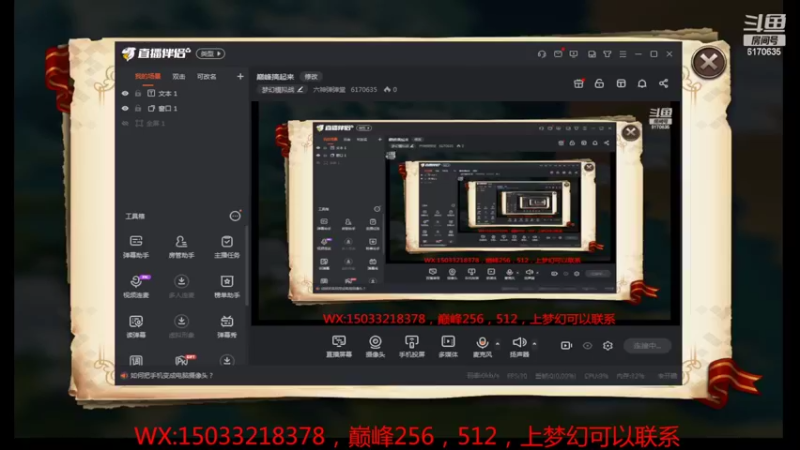Select the 全屏 1 layer row
Image resolution: width=800 pixels, height=450 pixels.
[x=181, y=123]
